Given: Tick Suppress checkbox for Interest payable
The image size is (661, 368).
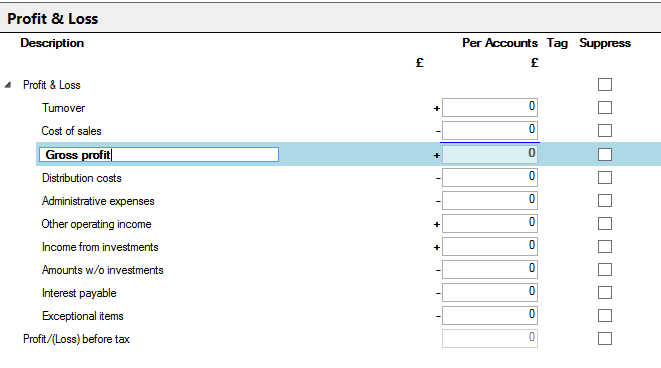Looking at the screenshot, I should tap(605, 293).
